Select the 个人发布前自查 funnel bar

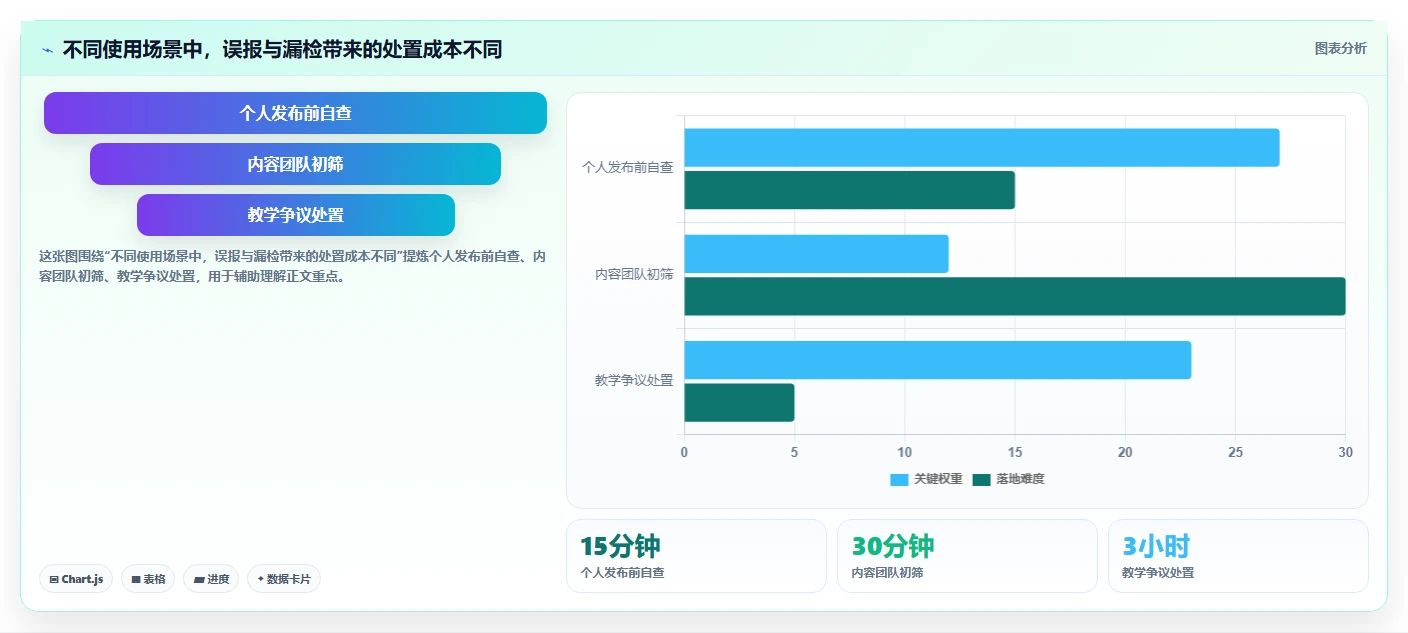click(295, 113)
